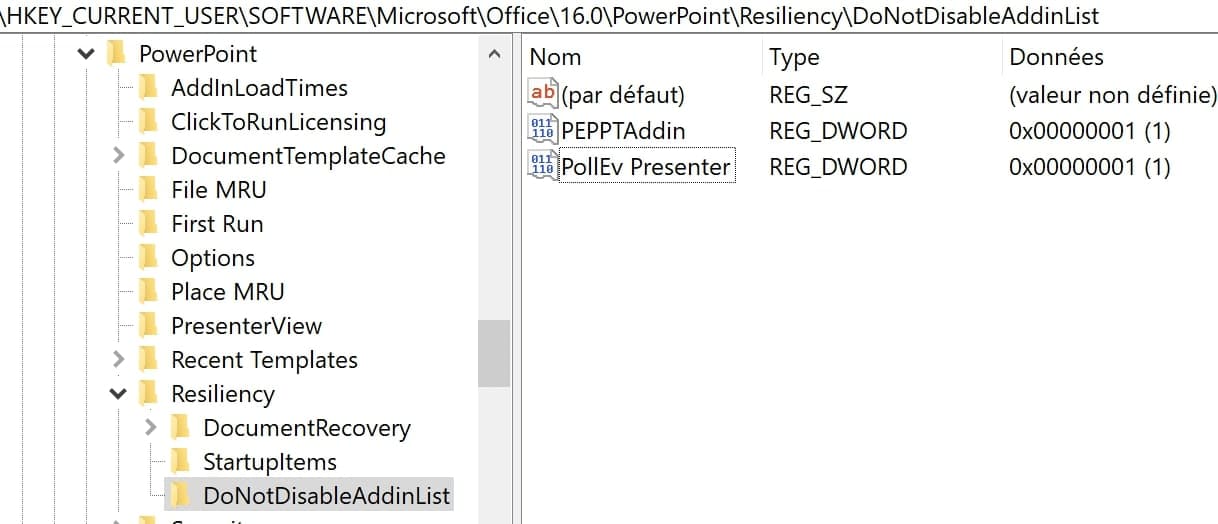
Task: Select the StartupItems folder icon
Action: (180, 461)
